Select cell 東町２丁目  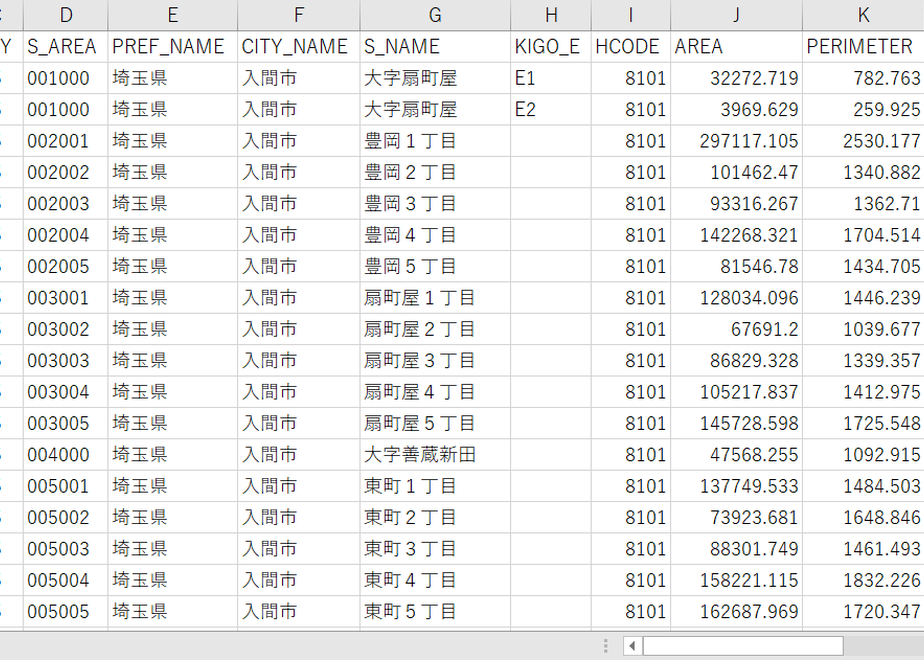click(435, 517)
